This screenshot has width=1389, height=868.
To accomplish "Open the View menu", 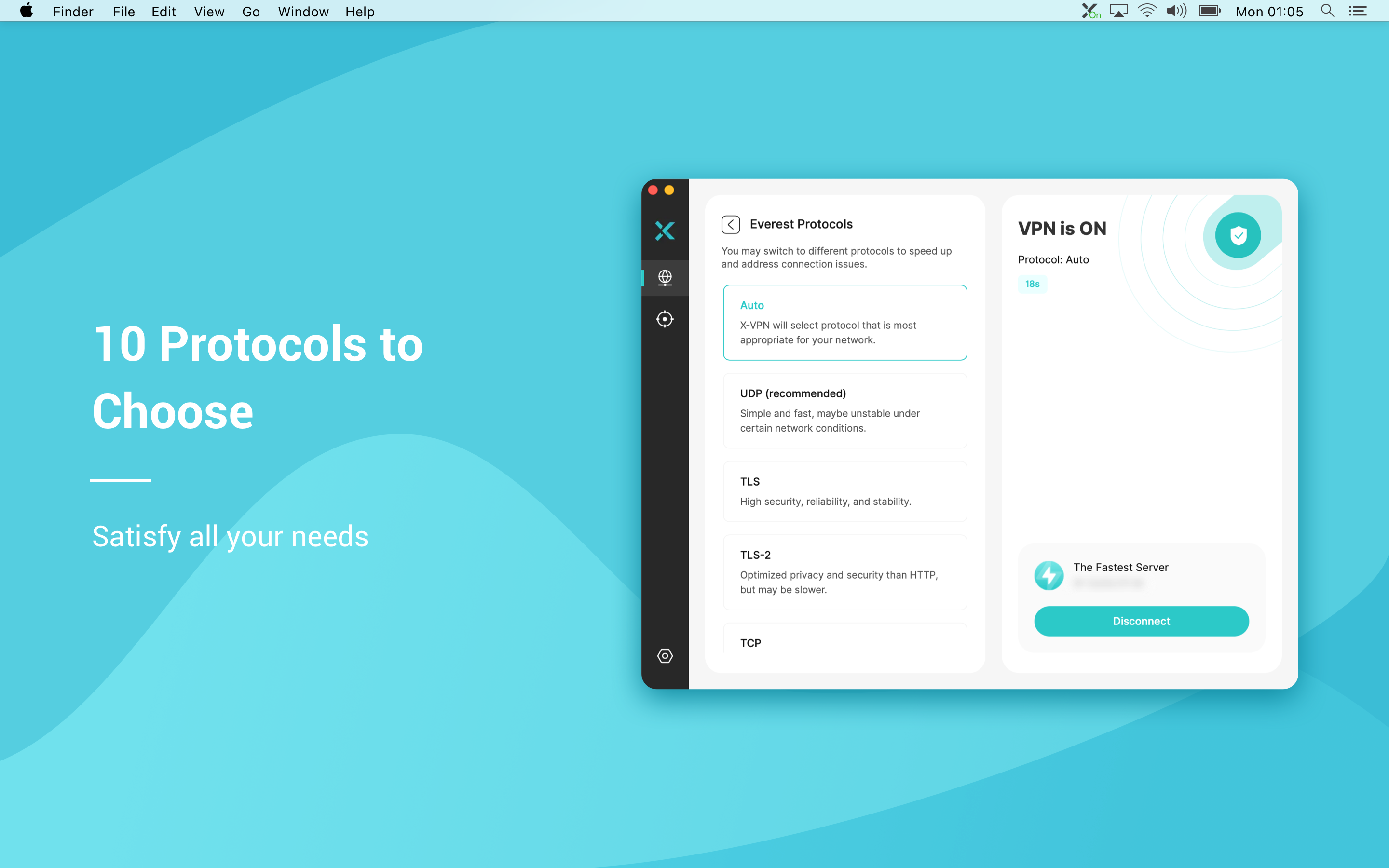I will tap(209, 12).
